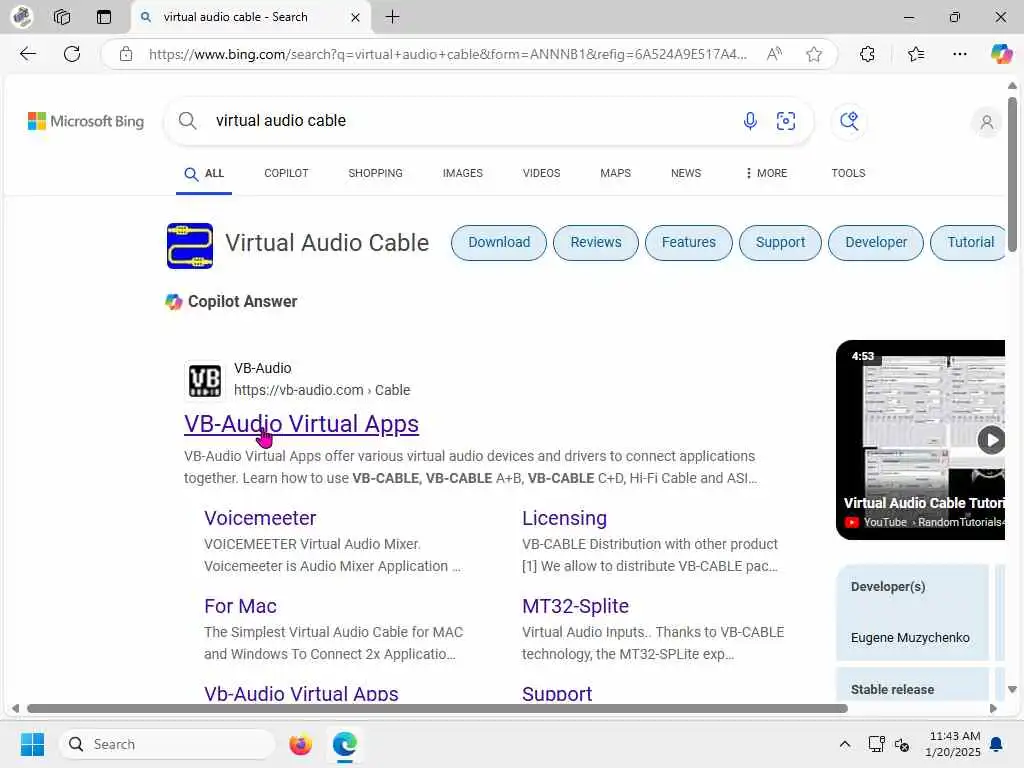Click the Edge taskbar icon
Screen dimensions: 1024x768
345,744
